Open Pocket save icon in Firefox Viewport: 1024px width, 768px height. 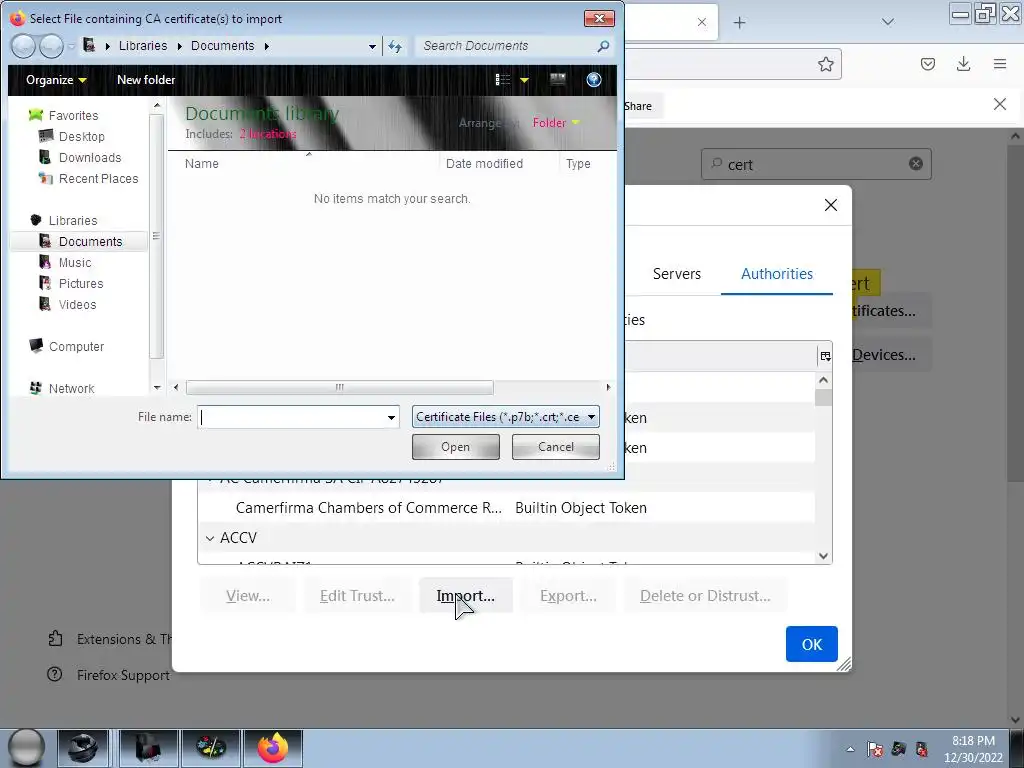(x=928, y=64)
